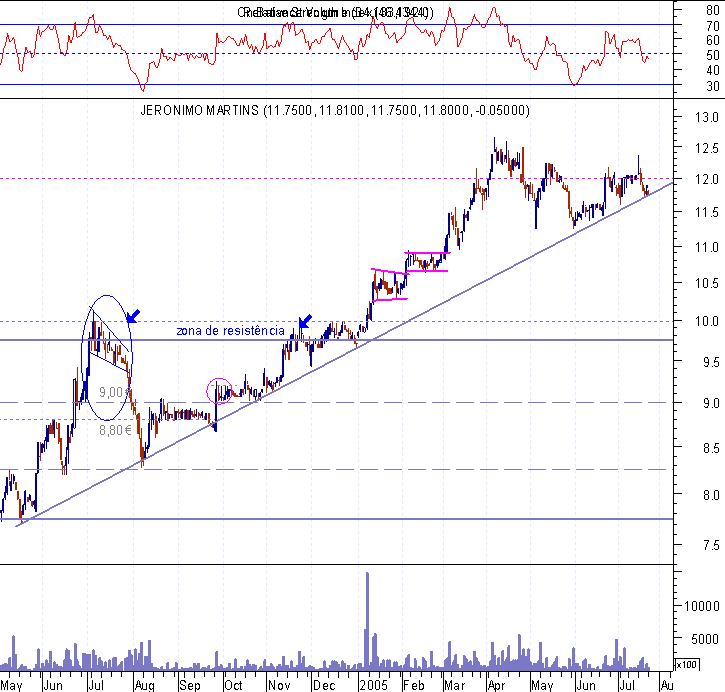Click the Aug month label on time axis
The image size is (725, 692).
click(144, 685)
